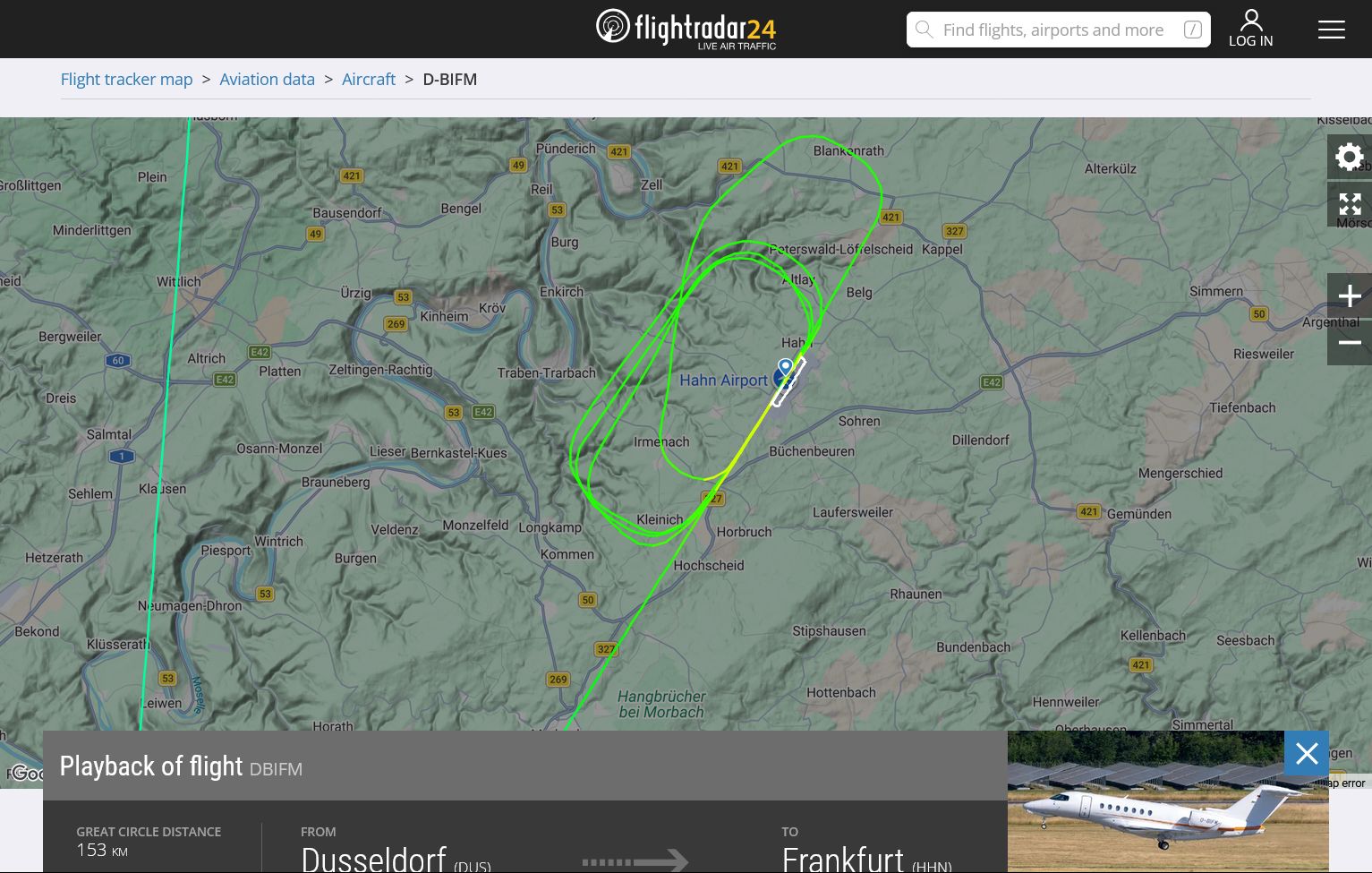The height and width of the screenshot is (873, 1372).
Task: Click the Bernkastel-Kues town label
Action: coord(458,452)
